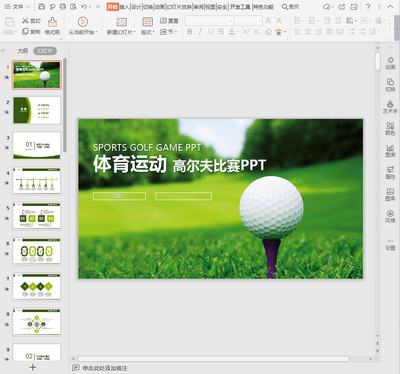400x374 pixels.
Task: Switch to the Start (开始) ribbon tab
Action: click(113, 7)
